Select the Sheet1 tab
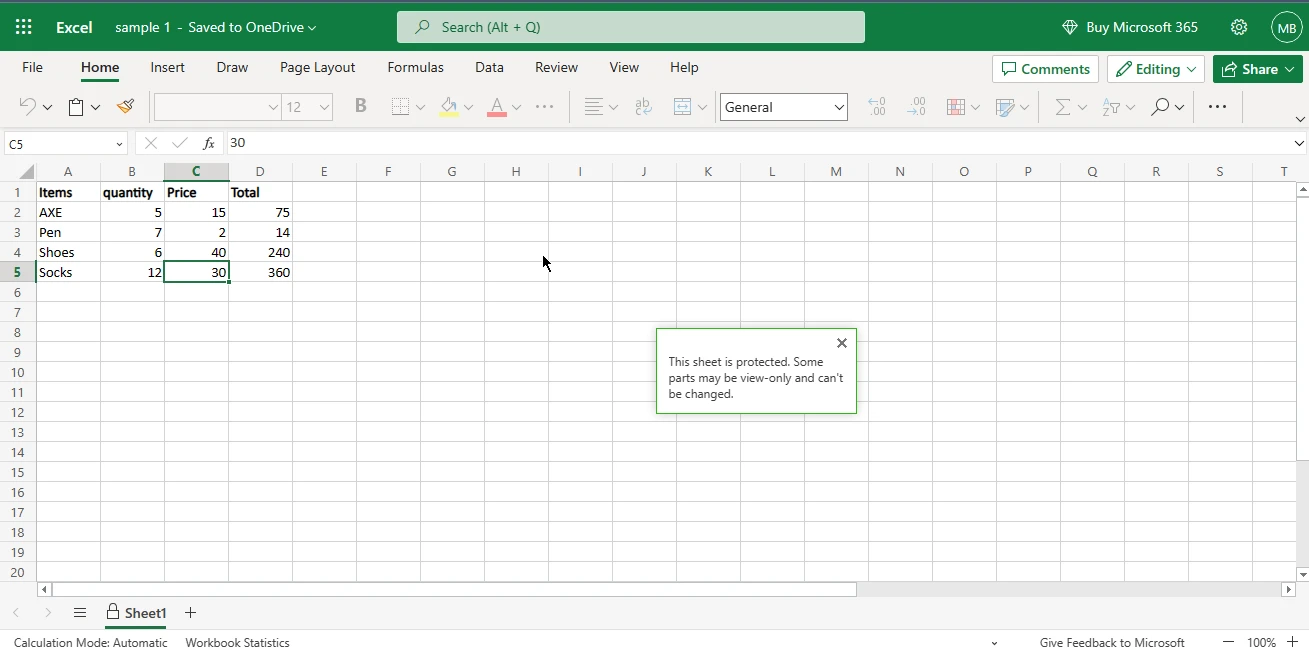The width and height of the screenshot is (1309, 650). 136,613
